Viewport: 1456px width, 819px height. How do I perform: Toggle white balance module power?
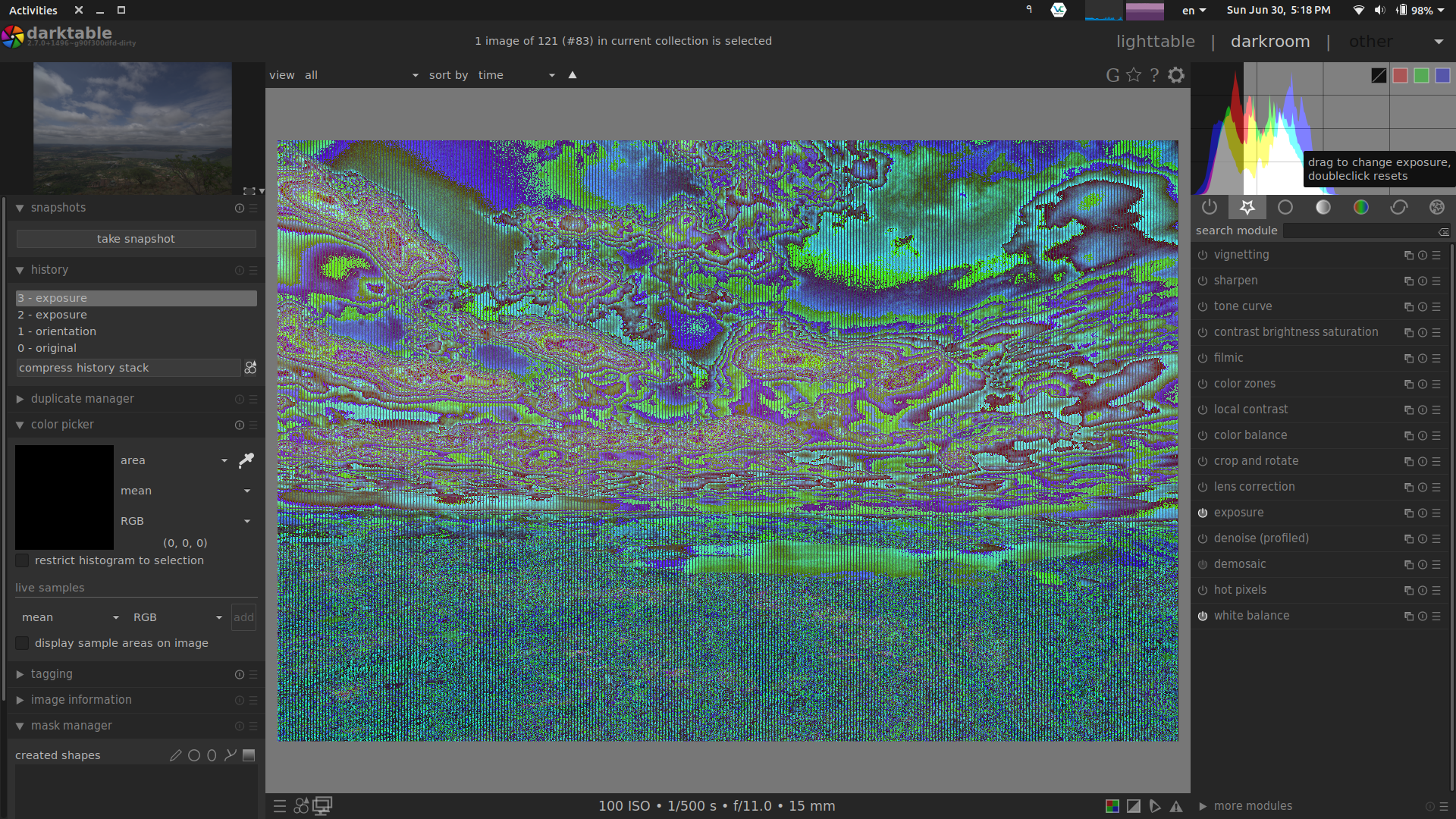(x=1203, y=617)
